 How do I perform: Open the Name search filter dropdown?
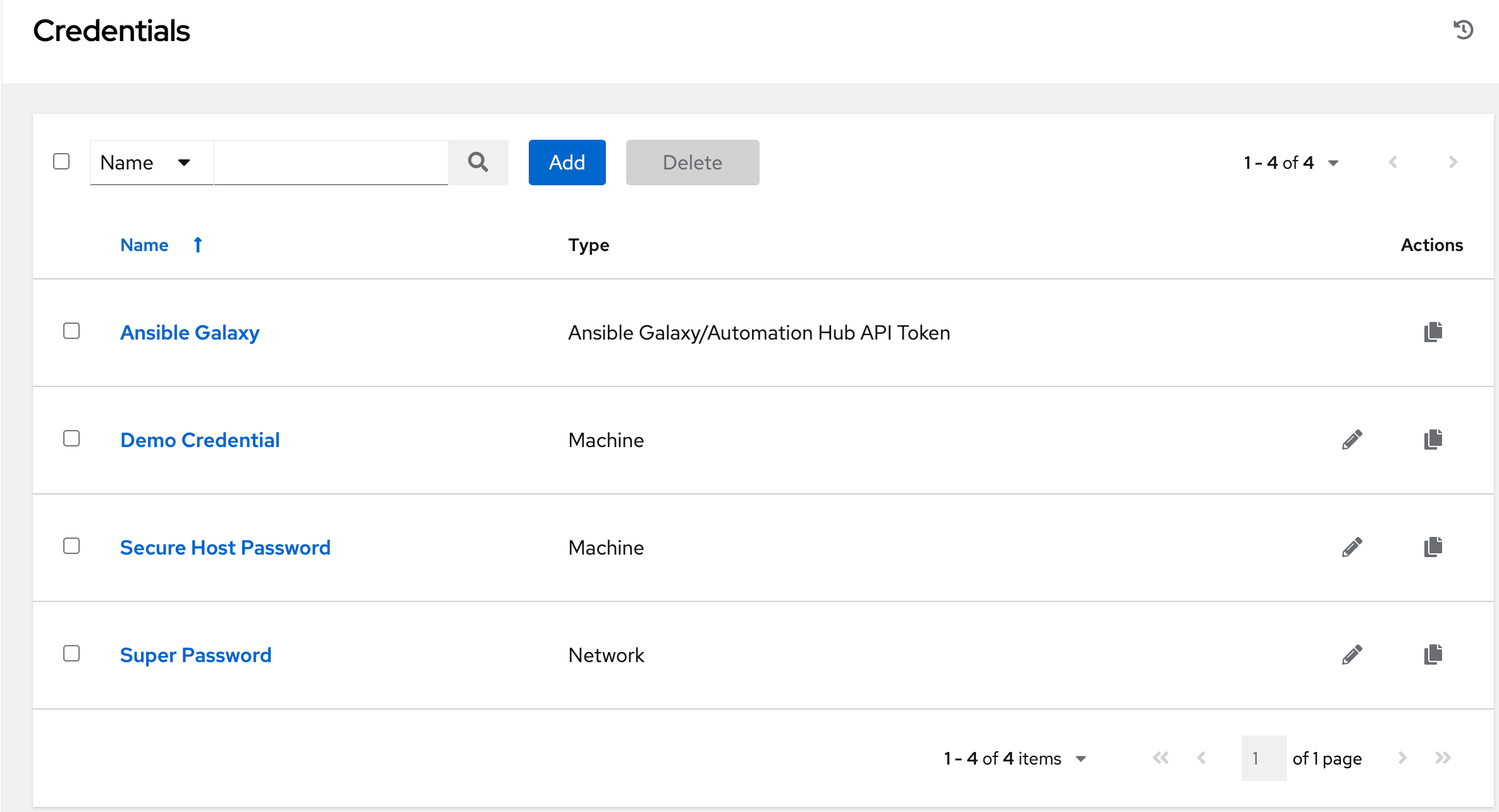click(x=151, y=163)
